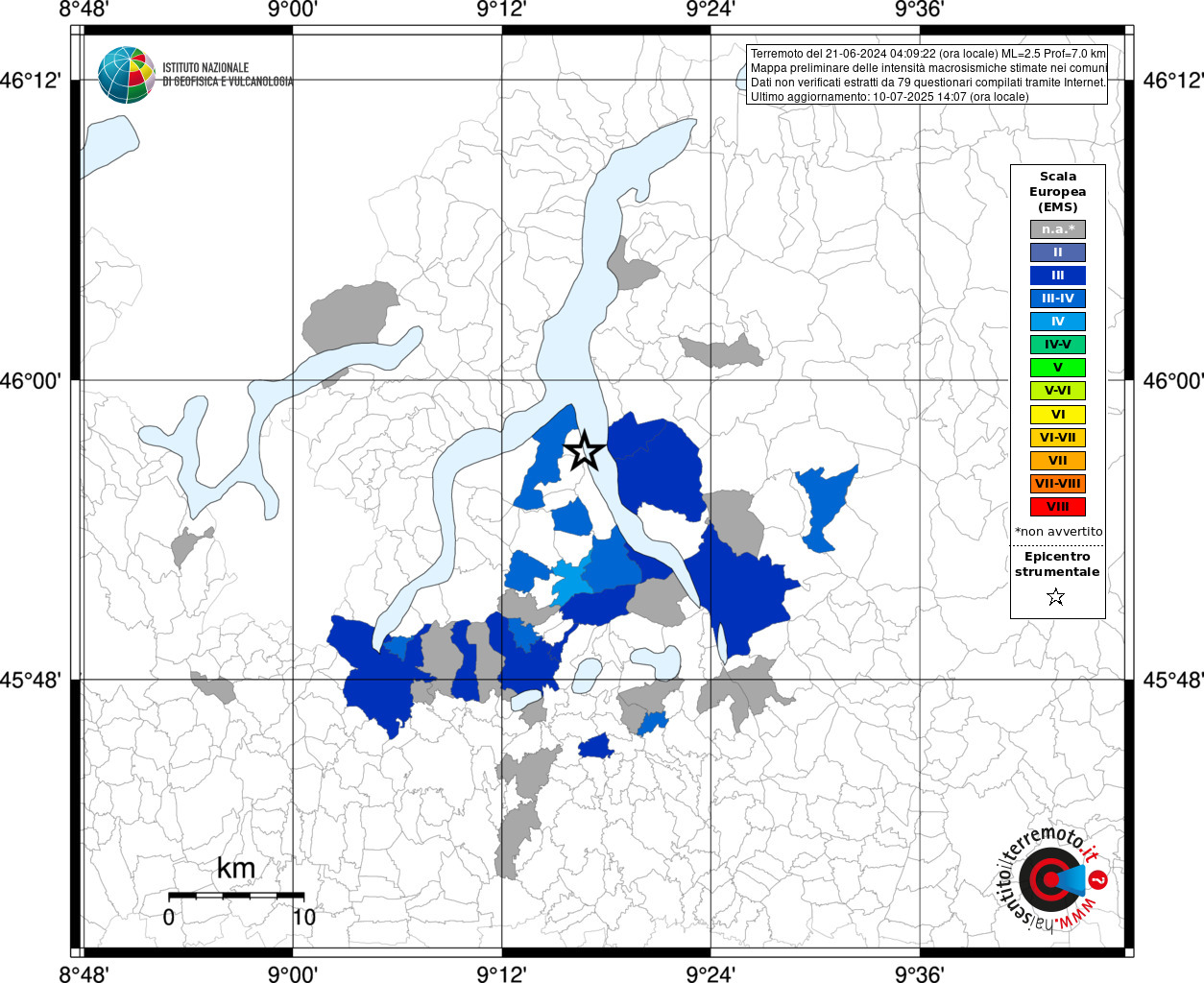Image resolution: width=1204 pixels, height=983 pixels.
Task: Click the 'Scala Europea (EMS)' legend title
Action: (1057, 192)
